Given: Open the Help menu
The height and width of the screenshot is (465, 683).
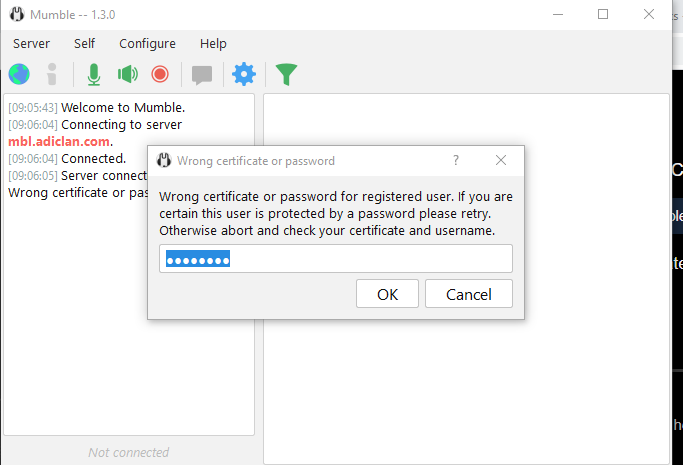Looking at the screenshot, I should [x=213, y=44].
